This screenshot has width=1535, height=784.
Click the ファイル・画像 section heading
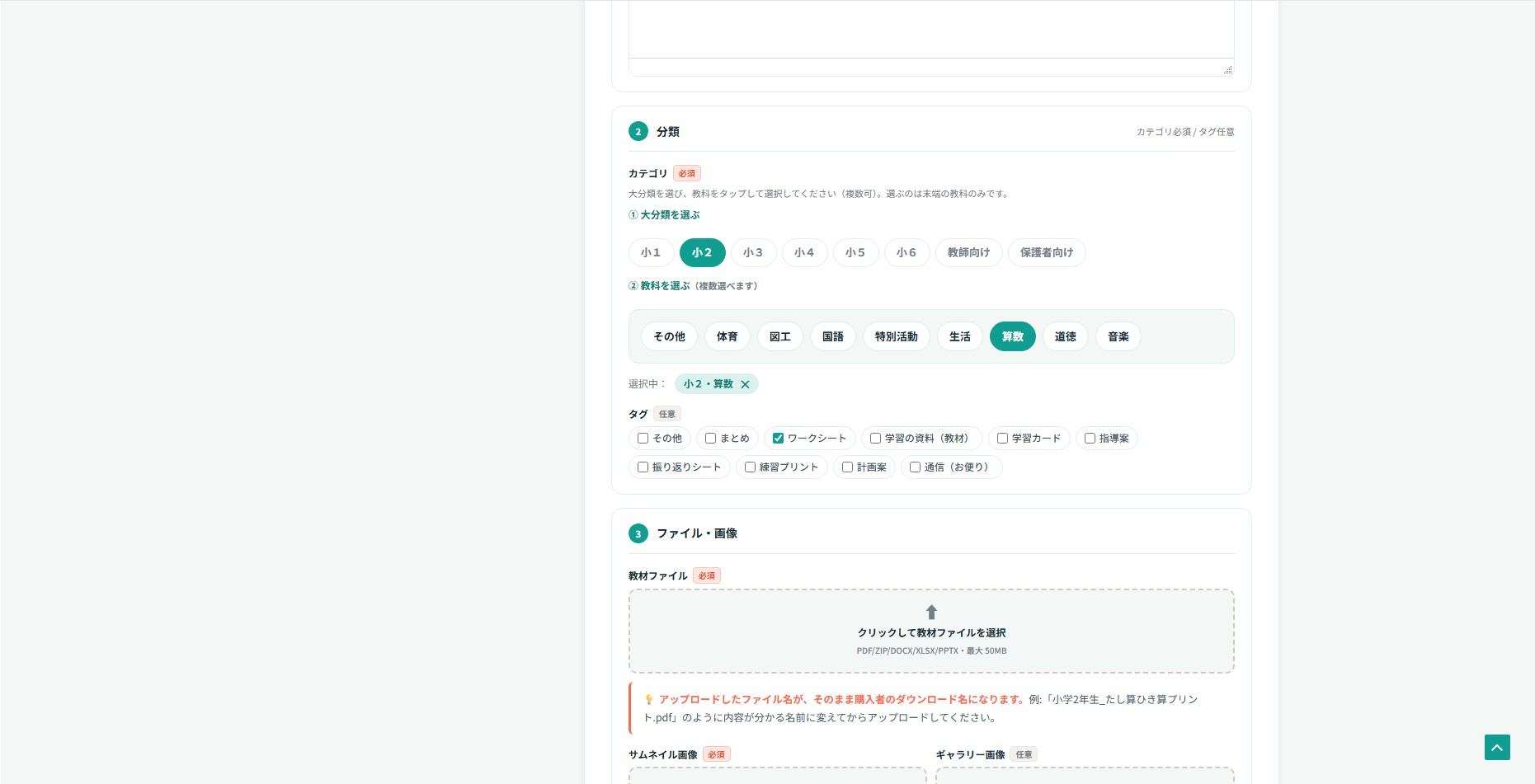click(x=697, y=533)
